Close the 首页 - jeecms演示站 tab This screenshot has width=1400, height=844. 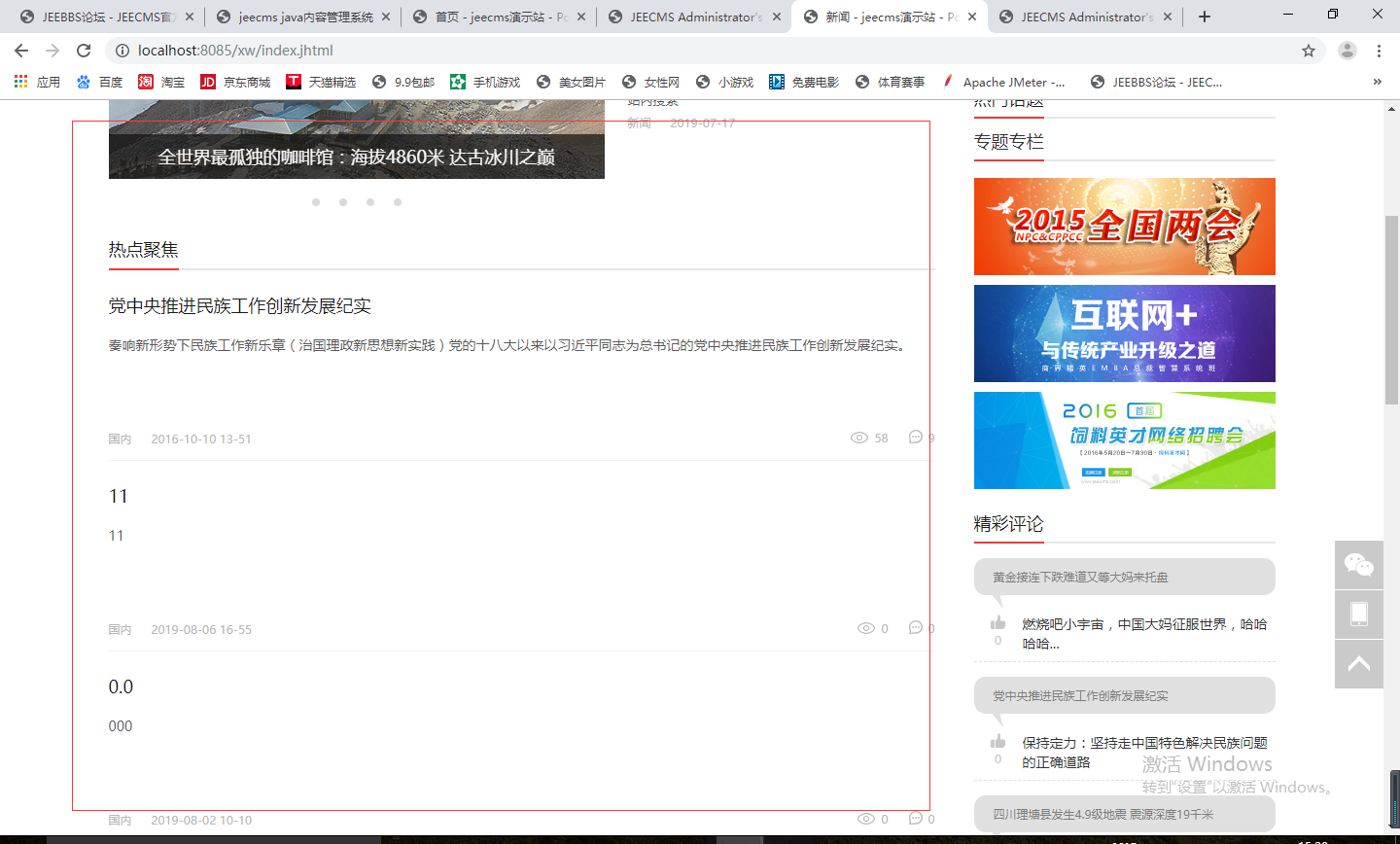[581, 17]
